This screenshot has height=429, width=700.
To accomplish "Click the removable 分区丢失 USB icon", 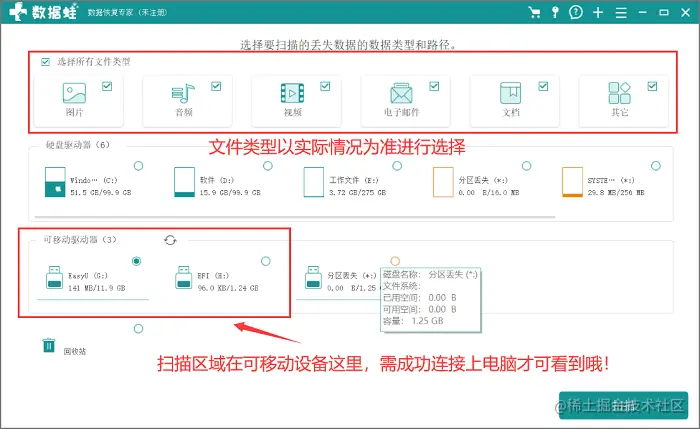I will 313,277.
